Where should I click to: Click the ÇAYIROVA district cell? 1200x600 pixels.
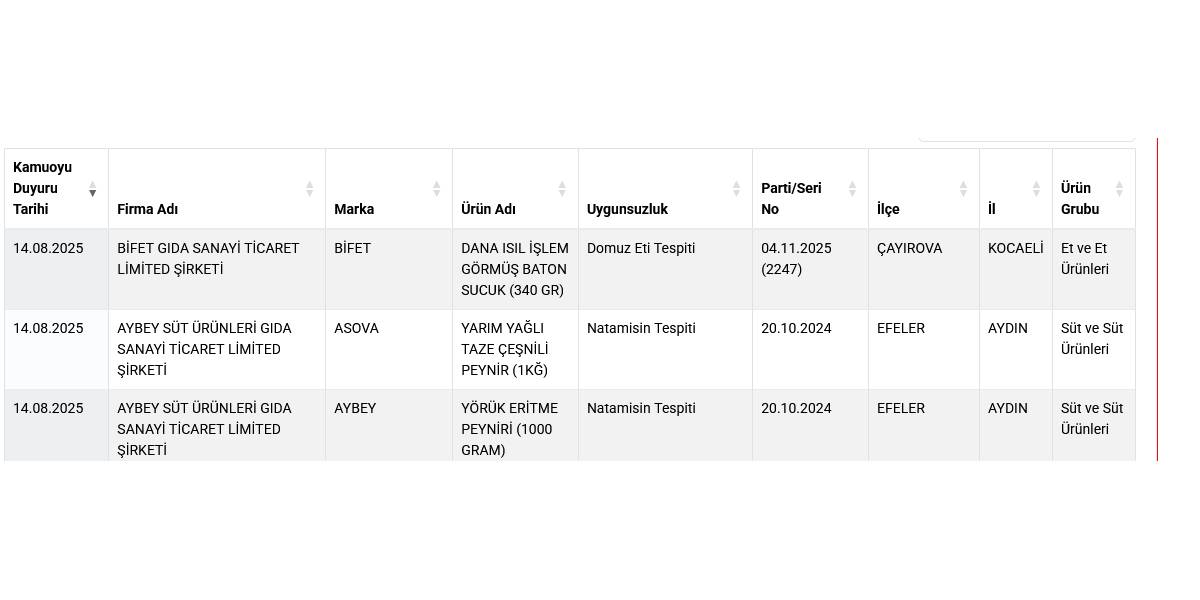(909, 248)
